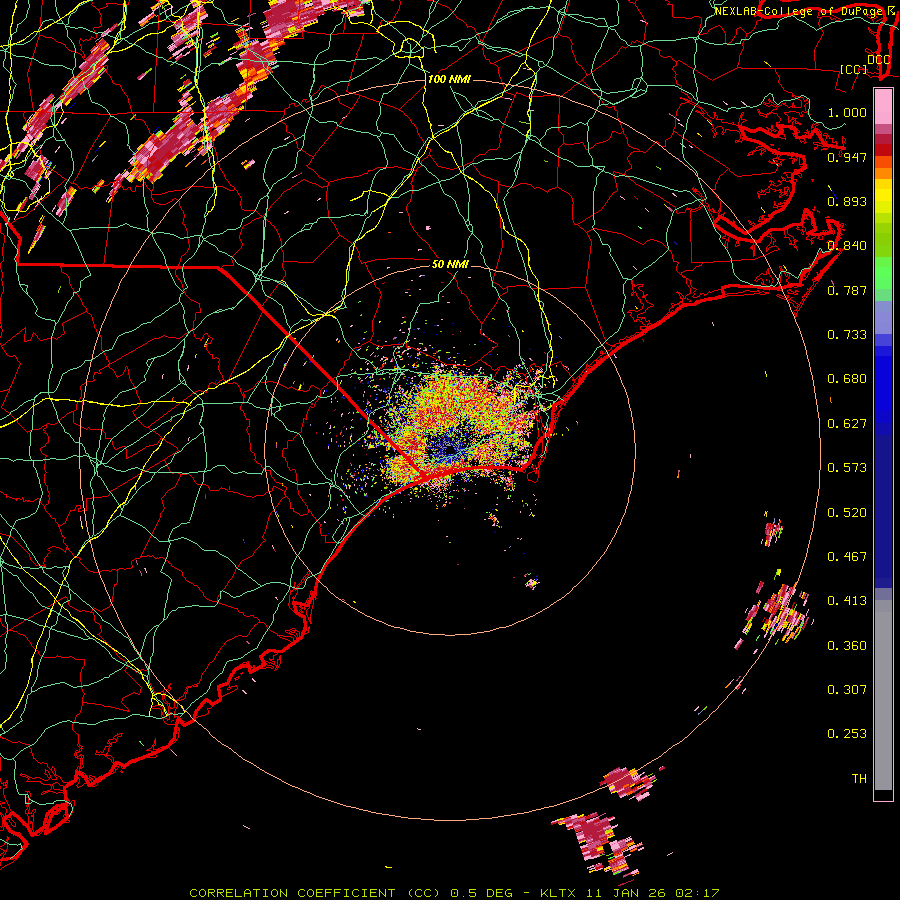The width and height of the screenshot is (900, 900).
Task: Select the 0.253 scale value
Action: click(x=847, y=734)
